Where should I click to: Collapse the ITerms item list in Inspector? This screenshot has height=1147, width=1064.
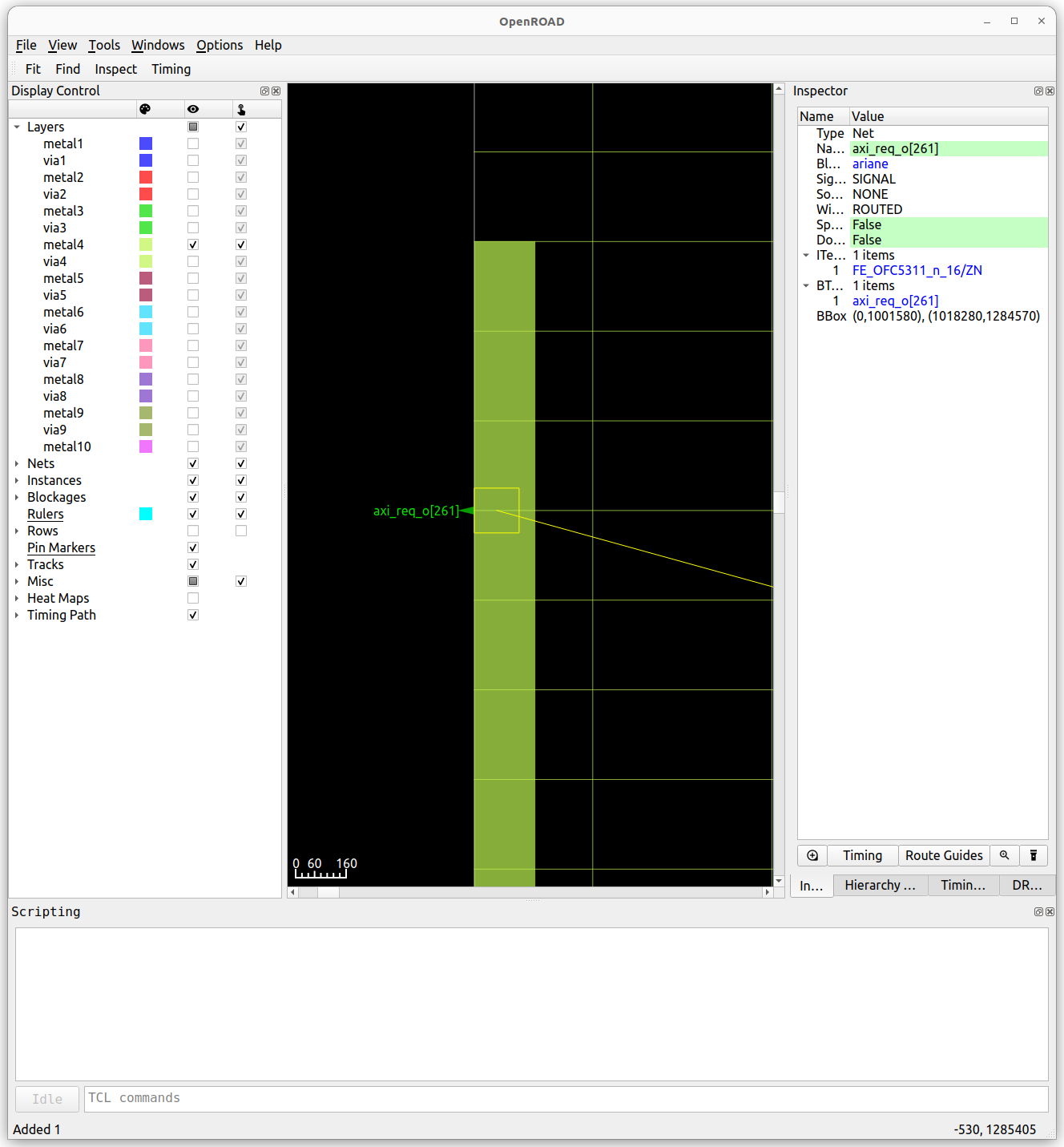click(x=806, y=255)
